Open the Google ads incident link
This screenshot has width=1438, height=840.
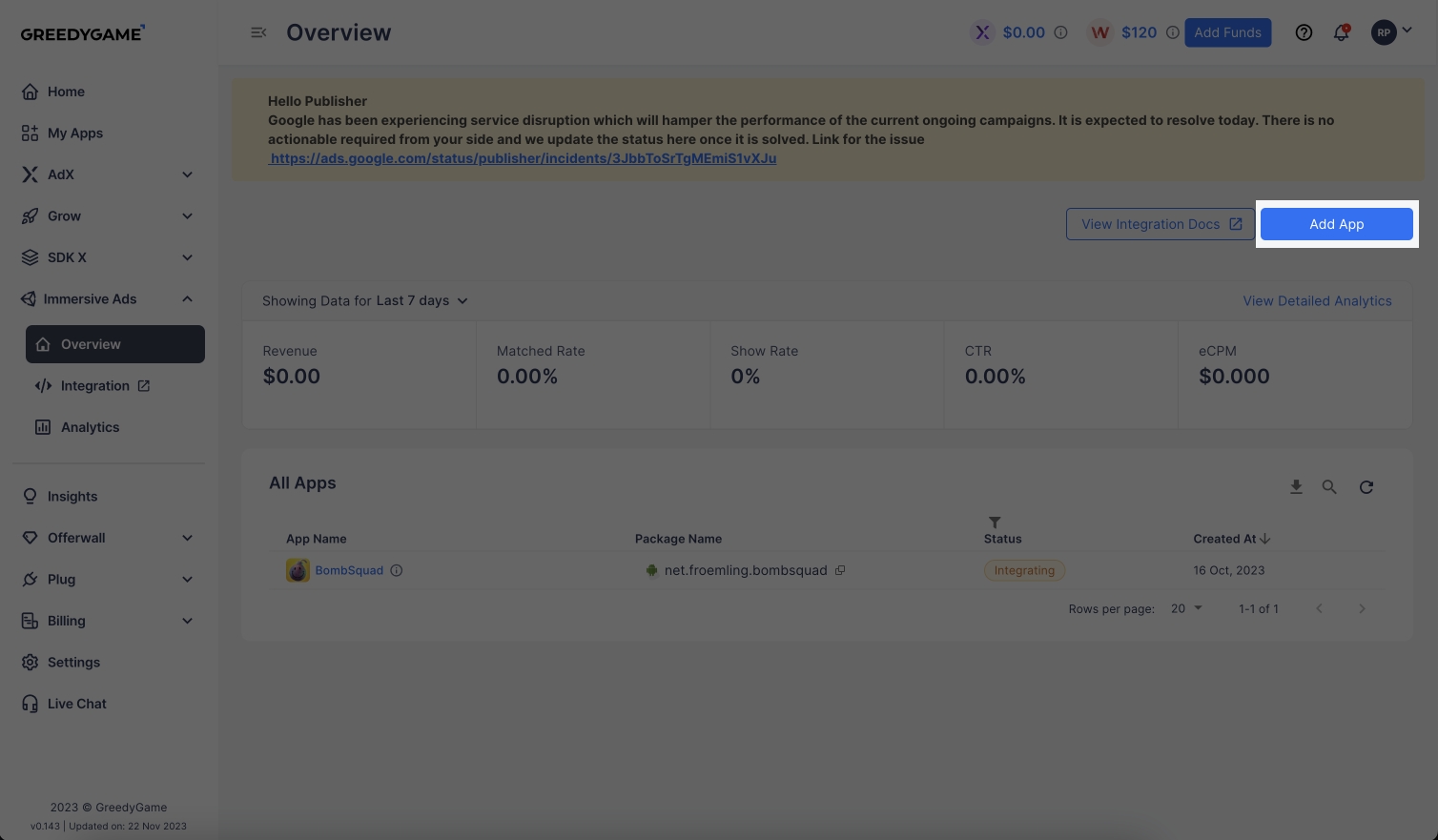tap(523, 158)
